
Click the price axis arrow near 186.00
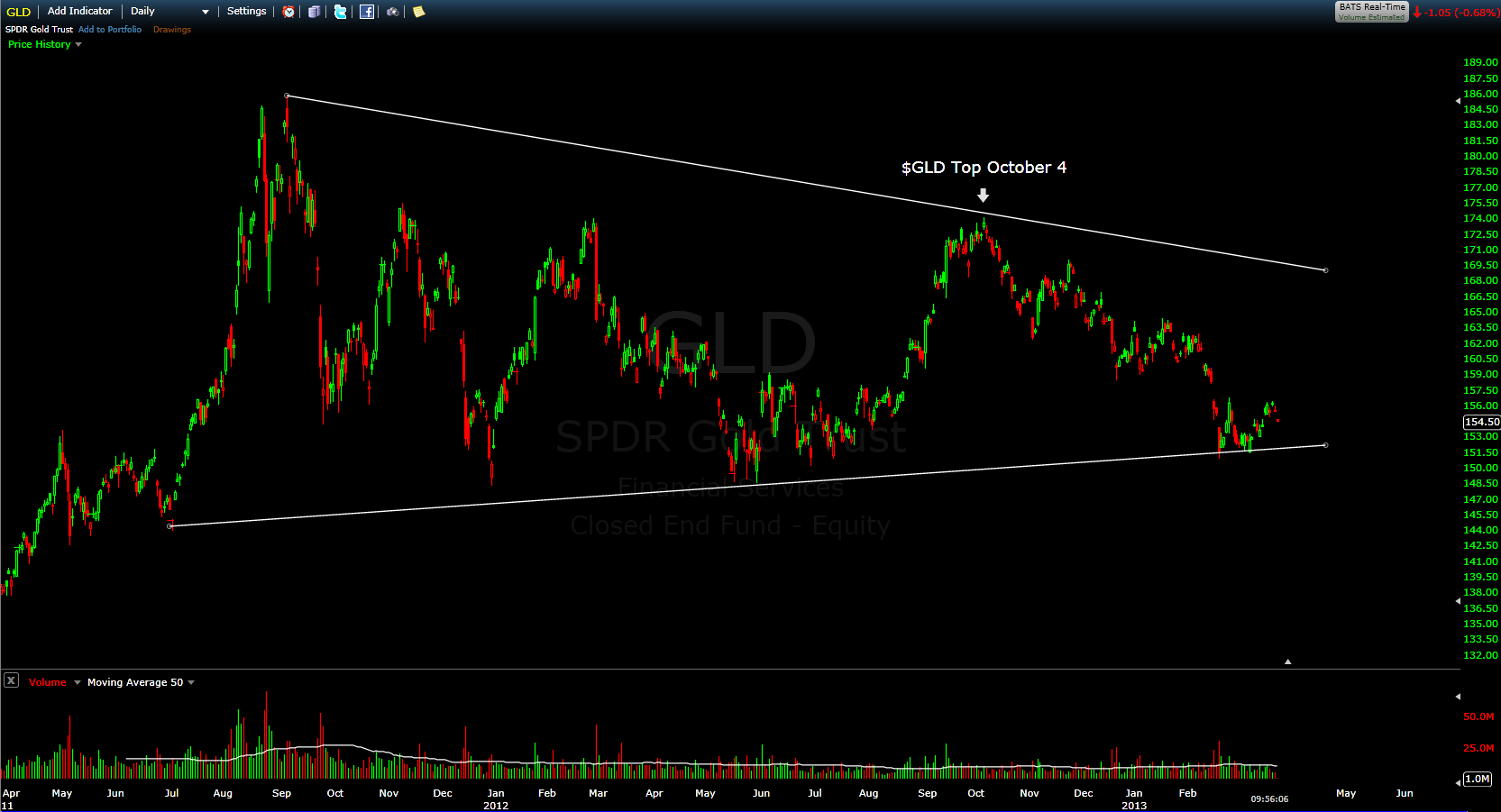coord(1458,101)
